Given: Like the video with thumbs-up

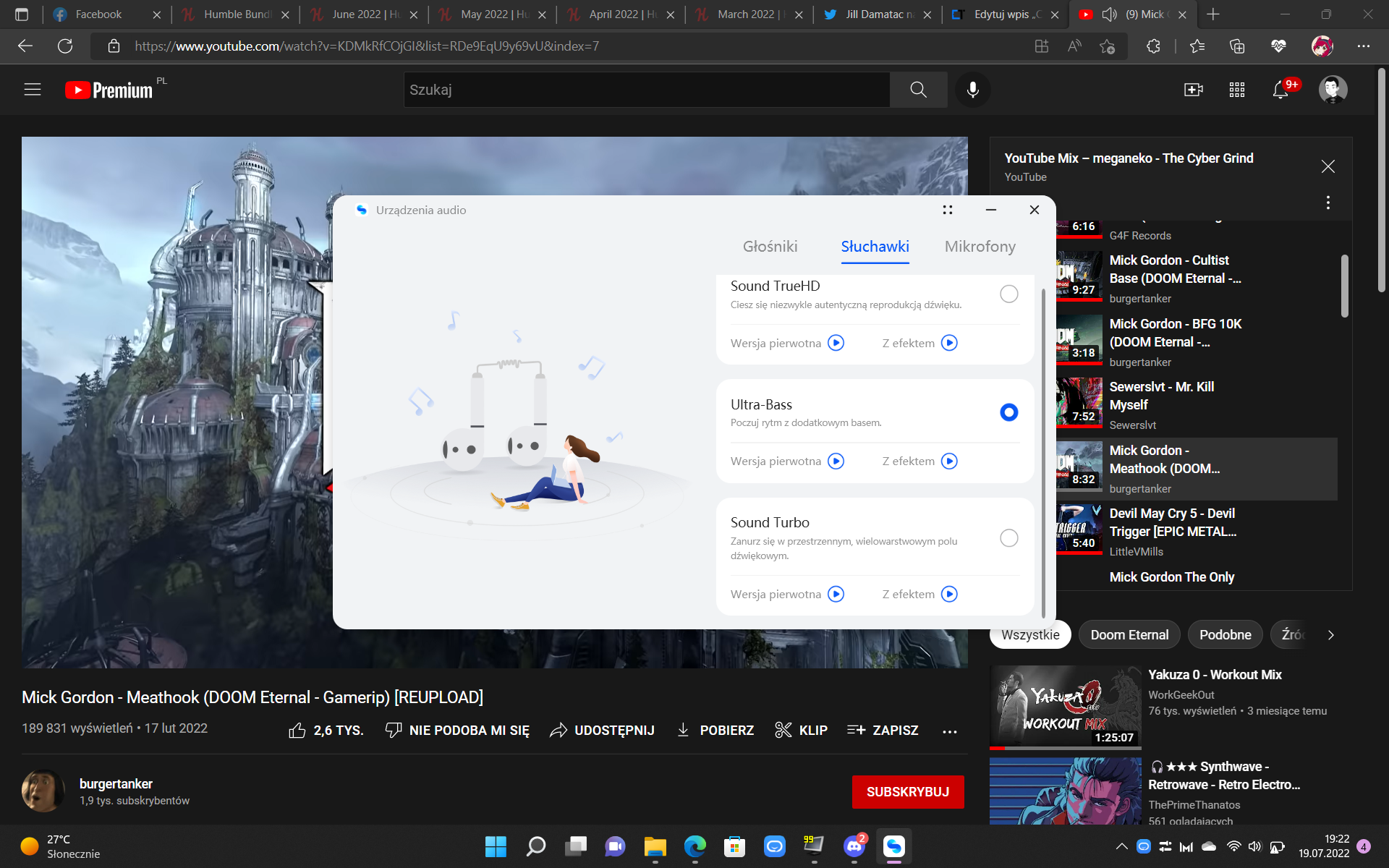Looking at the screenshot, I should 326,731.
